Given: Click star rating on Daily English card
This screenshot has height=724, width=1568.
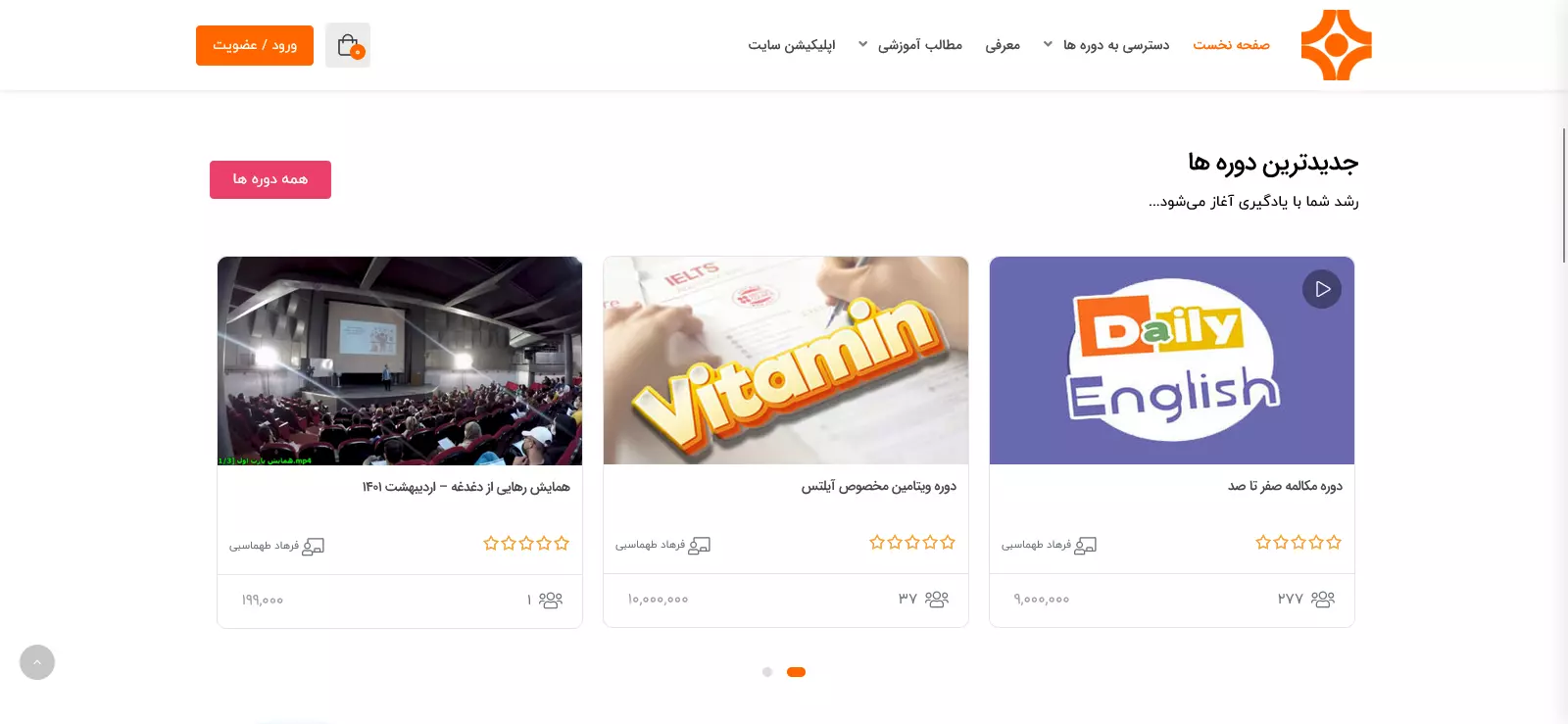Looking at the screenshot, I should 1298,542.
